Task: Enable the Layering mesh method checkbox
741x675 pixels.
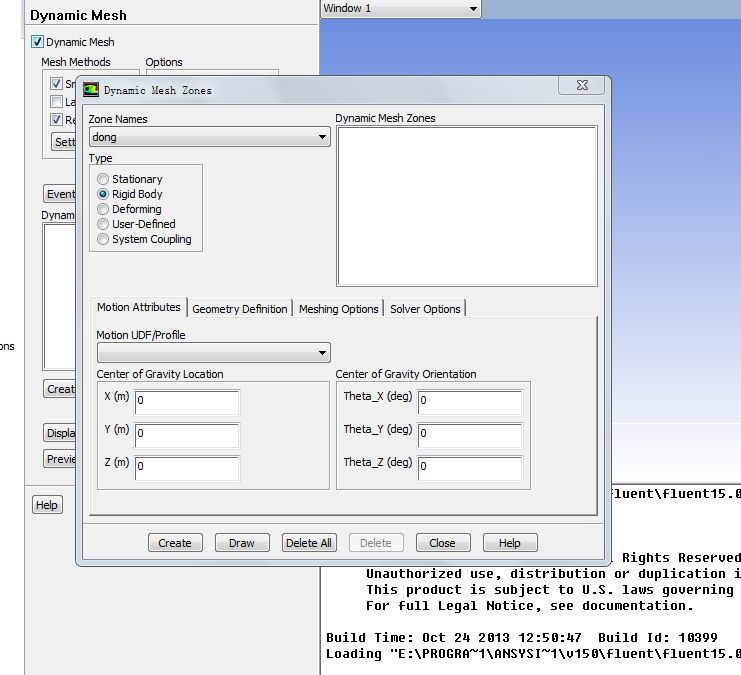Action: click(x=56, y=102)
